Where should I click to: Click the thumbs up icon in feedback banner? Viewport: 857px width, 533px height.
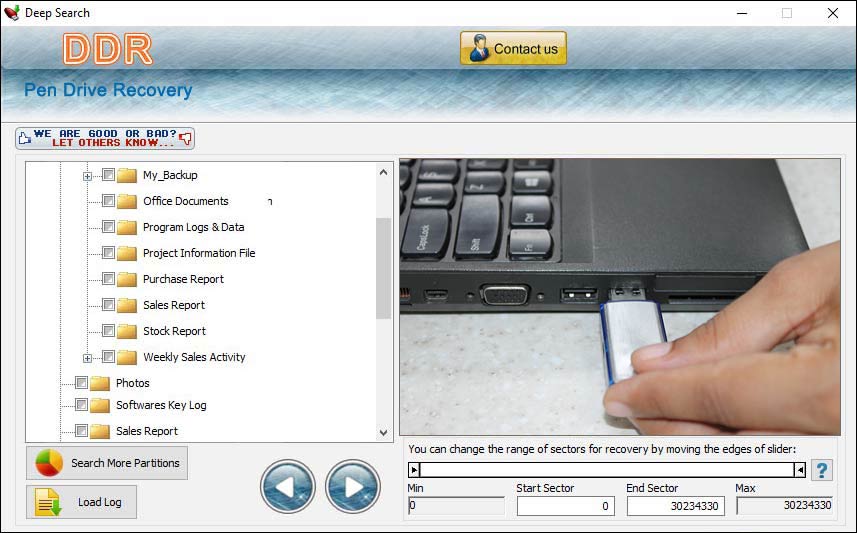25,138
